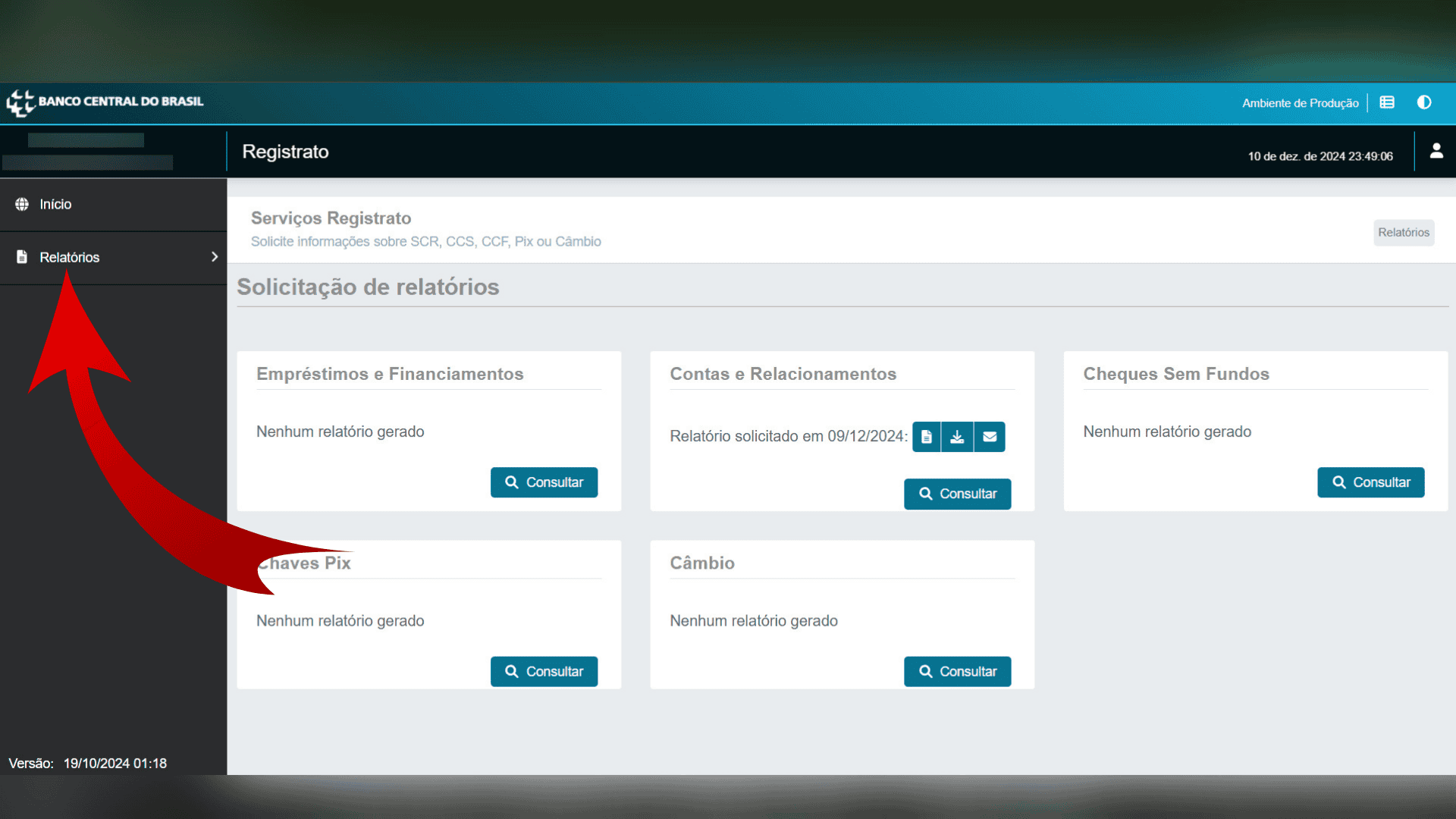
Task: Open the user profile icon
Action: (x=1436, y=151)
